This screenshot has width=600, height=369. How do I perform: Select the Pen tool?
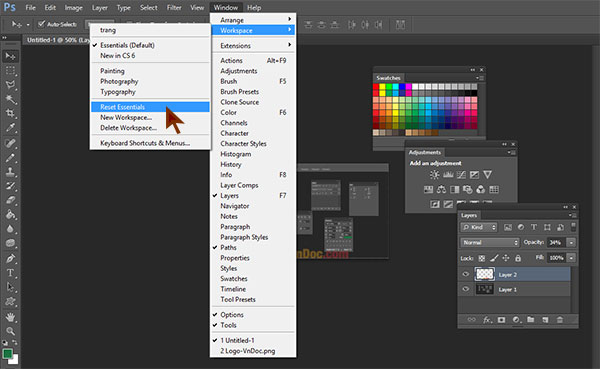tap(10, 258)
